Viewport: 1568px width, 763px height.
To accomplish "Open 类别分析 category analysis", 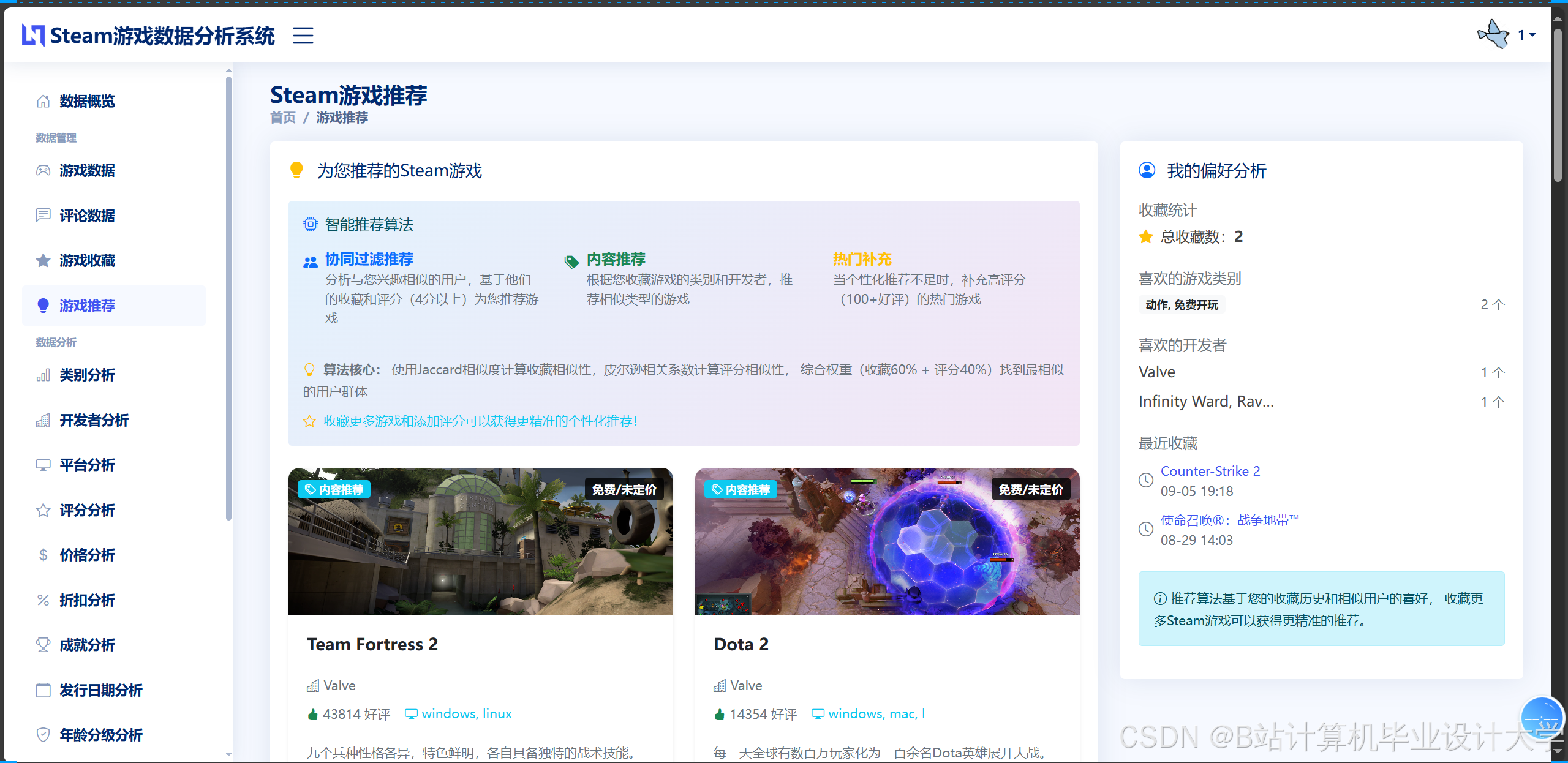I will (x=87, y=375).
